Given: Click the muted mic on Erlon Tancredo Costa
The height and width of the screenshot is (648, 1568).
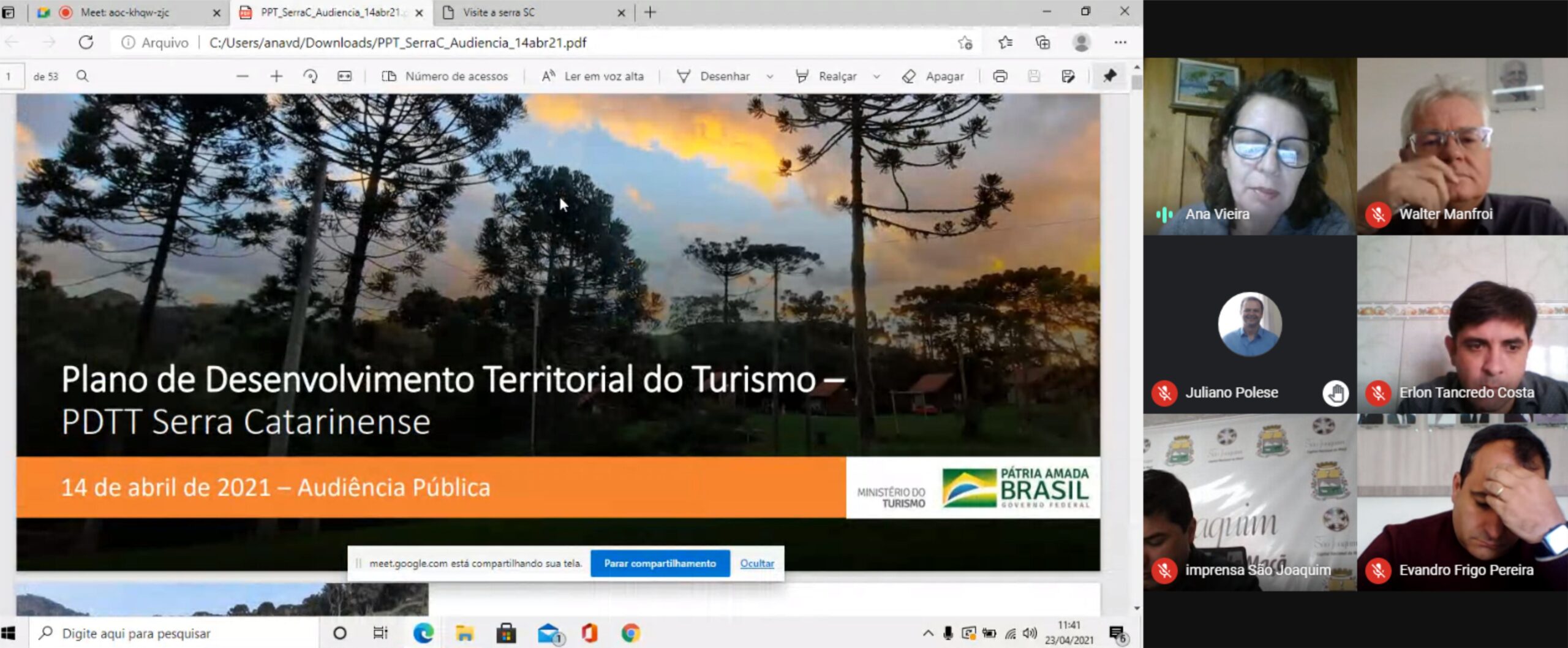Looking at the screenshot, I should [1378, 393].
